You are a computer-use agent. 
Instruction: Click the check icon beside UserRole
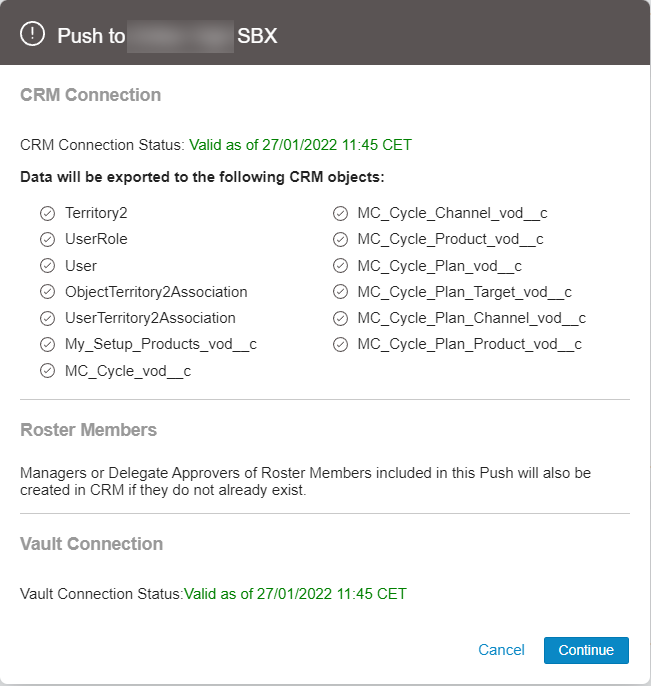(47, 240)
